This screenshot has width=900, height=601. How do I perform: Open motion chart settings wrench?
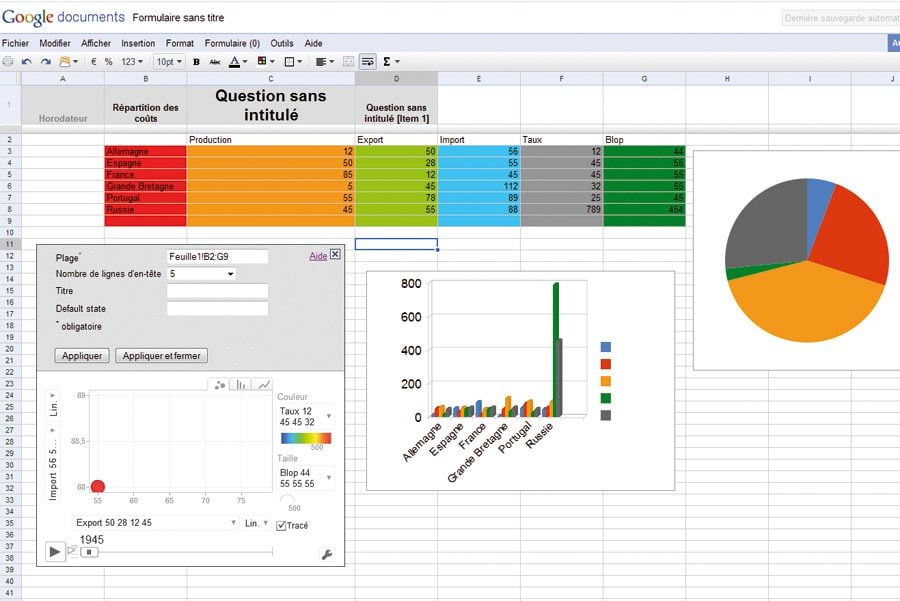coord(326,554)
